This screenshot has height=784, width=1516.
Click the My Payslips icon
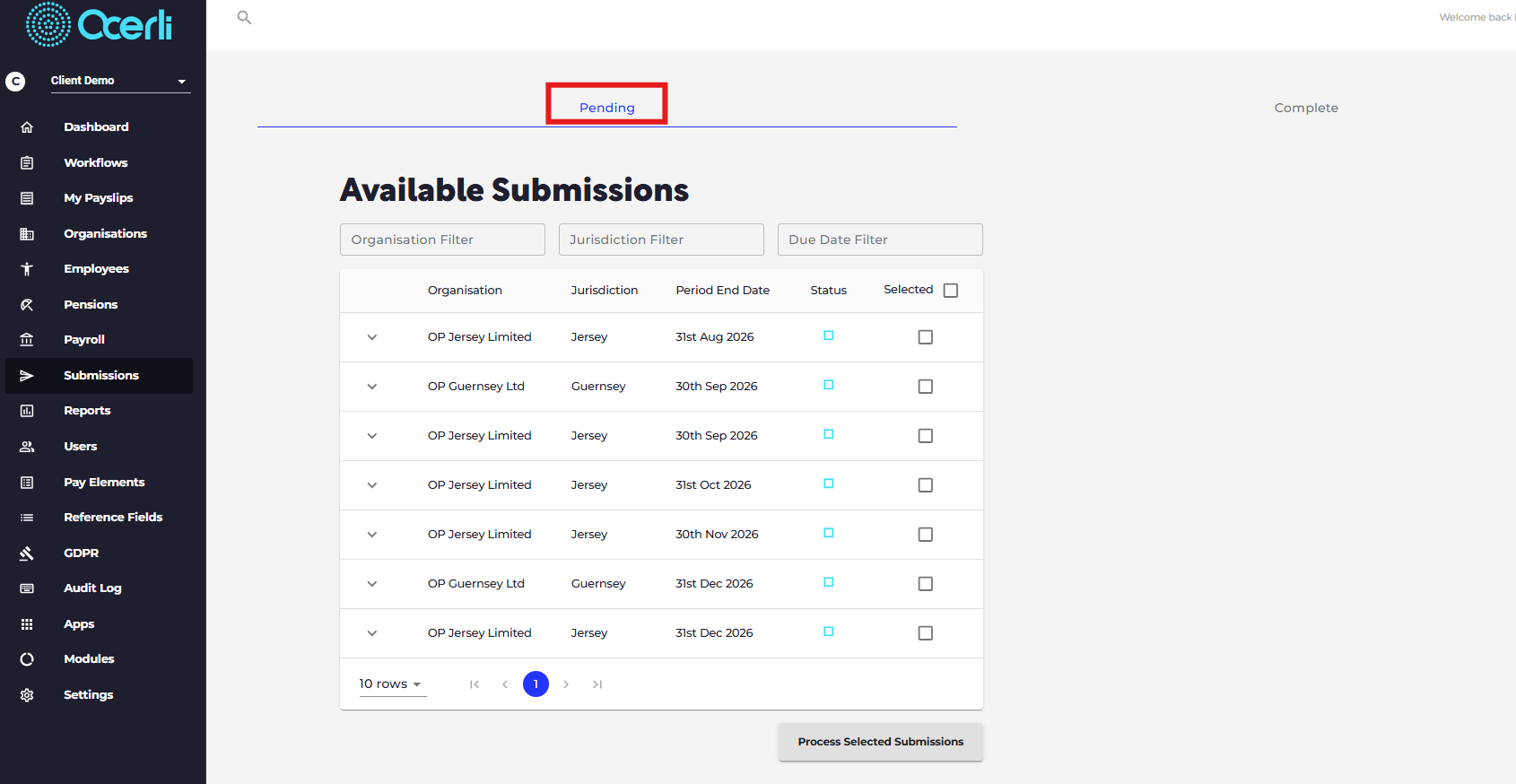27,198
